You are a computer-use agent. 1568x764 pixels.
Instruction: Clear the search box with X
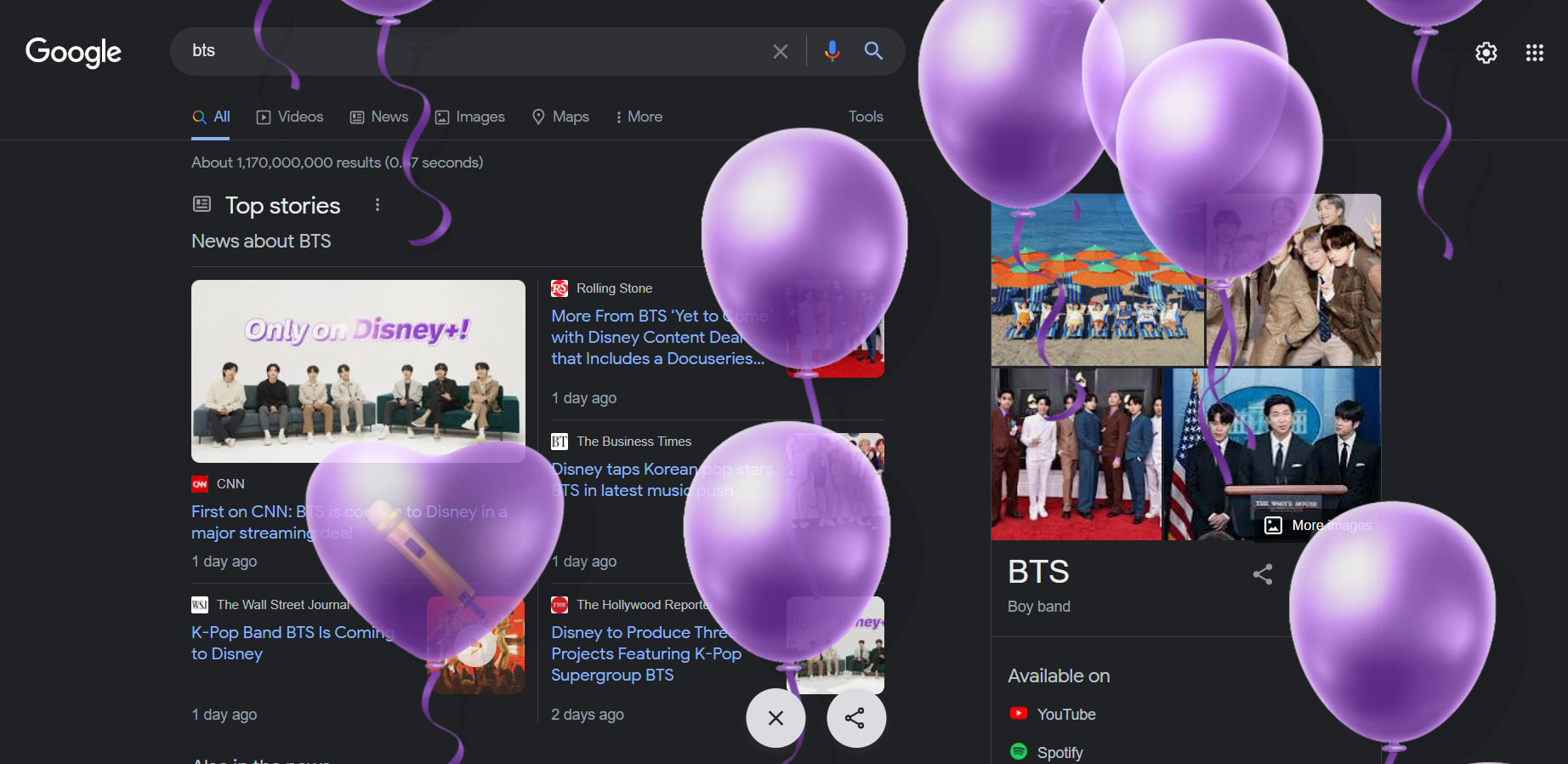click(x=780, y=52)
